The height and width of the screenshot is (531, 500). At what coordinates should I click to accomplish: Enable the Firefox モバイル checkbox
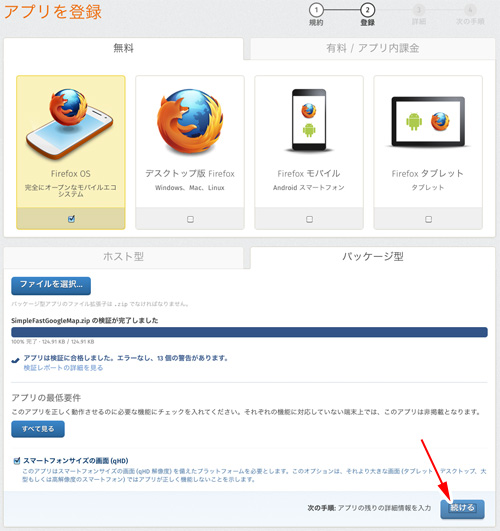(x=309, y=219)
